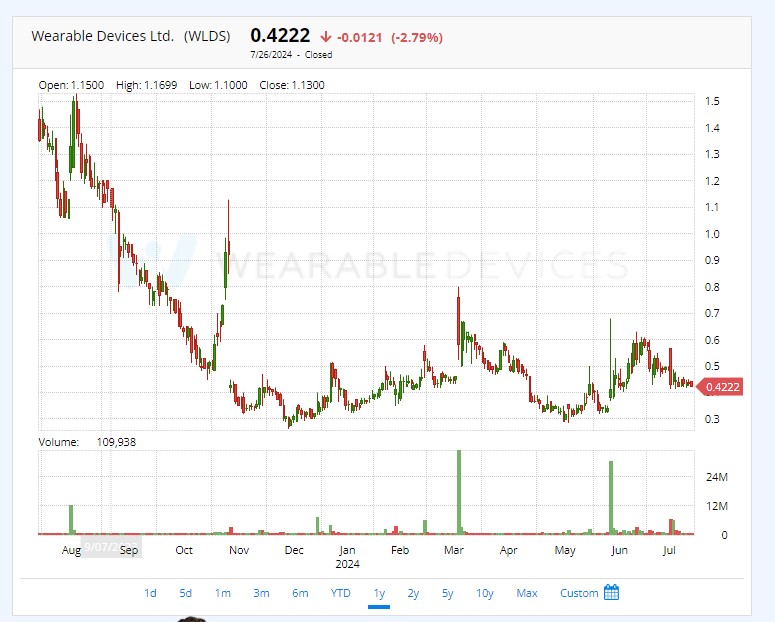Click the 1.5 price axis label
Image resolution: width=775 pixels, height=622 pixels.
coord(712,101)
